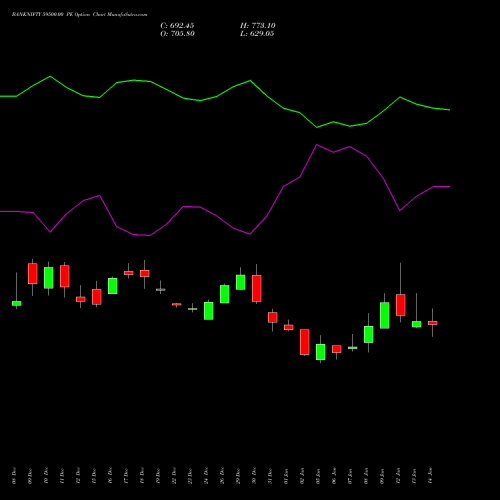Click the green candlestick for 24 Dec
This screenshot has width=500, height=500.
(x=209, y=311)
